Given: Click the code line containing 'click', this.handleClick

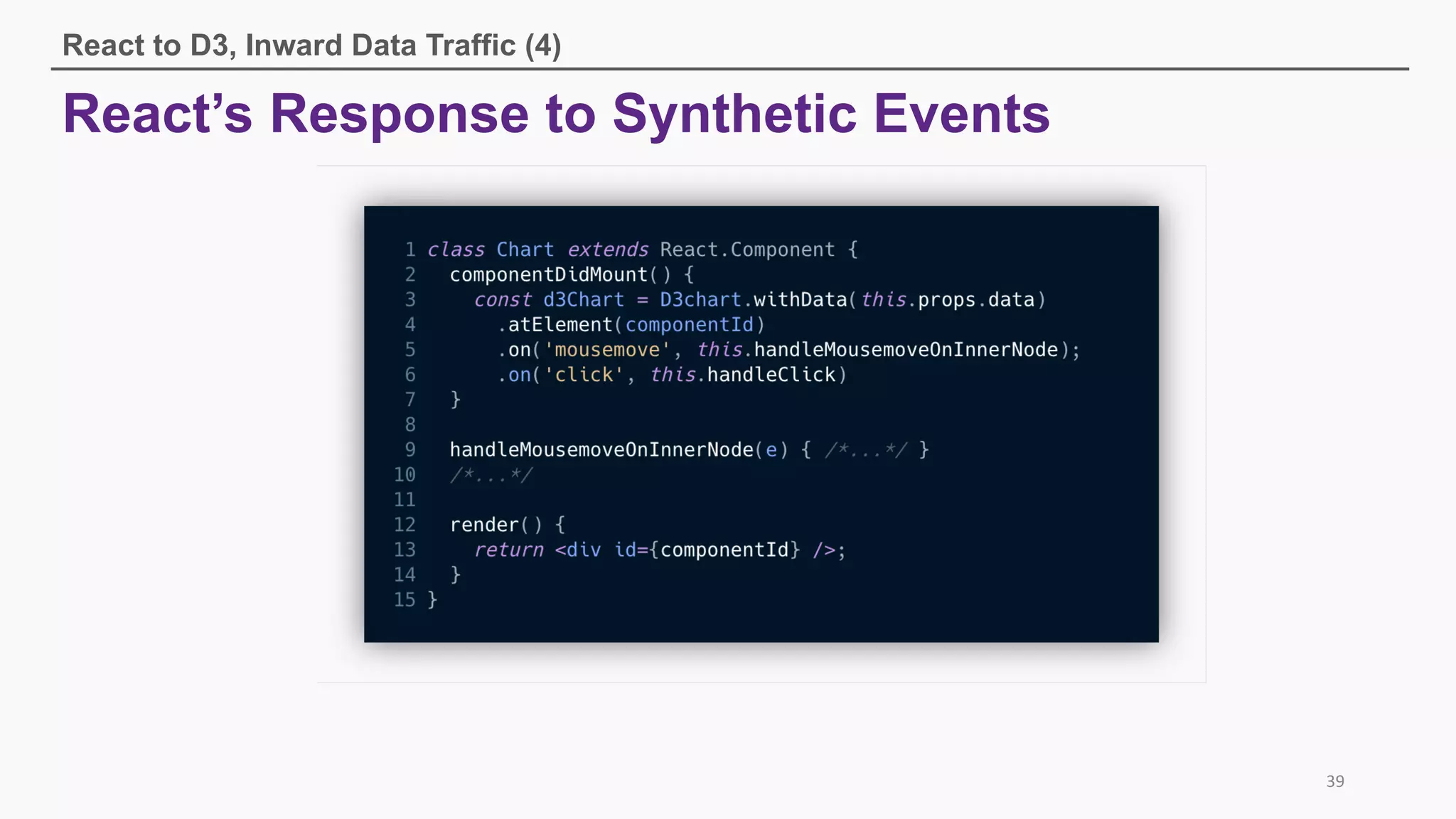Looking at the screenshot, I should tap(672, 375).
